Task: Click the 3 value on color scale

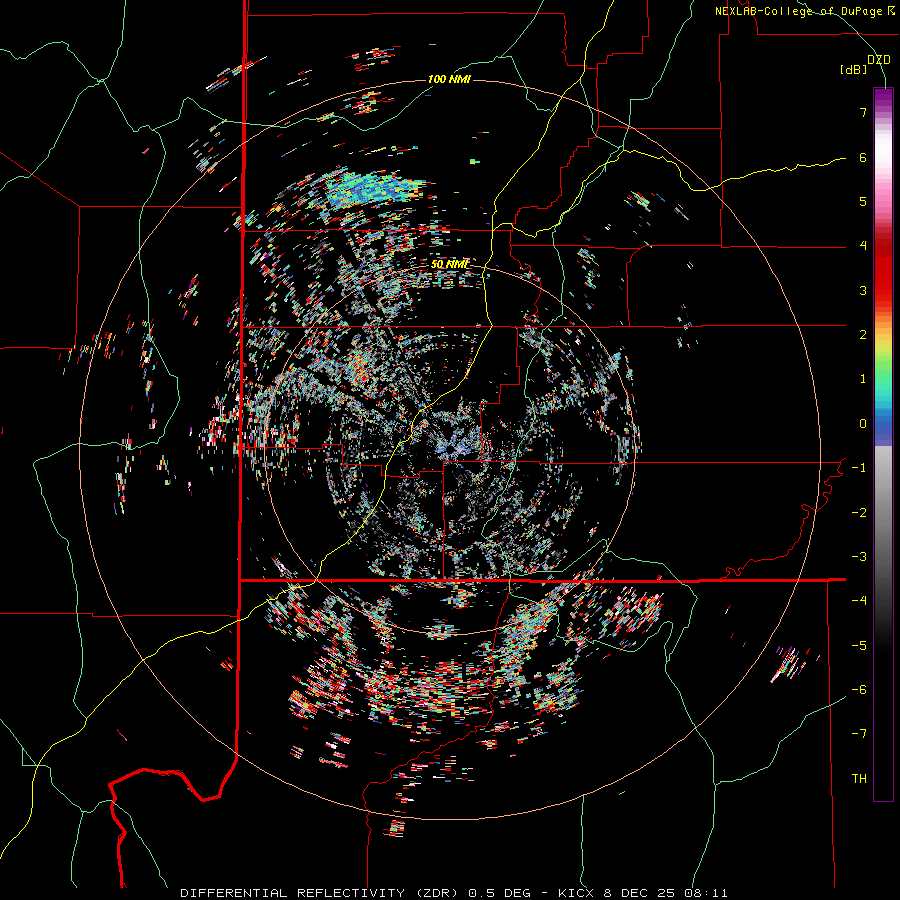Action: coord(863,290)
